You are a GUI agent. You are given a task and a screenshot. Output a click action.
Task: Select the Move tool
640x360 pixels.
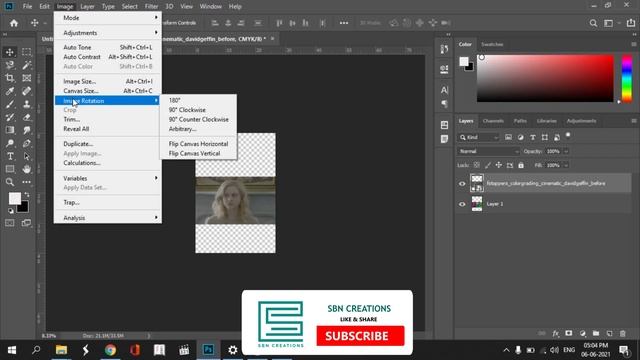pos(10,52)
